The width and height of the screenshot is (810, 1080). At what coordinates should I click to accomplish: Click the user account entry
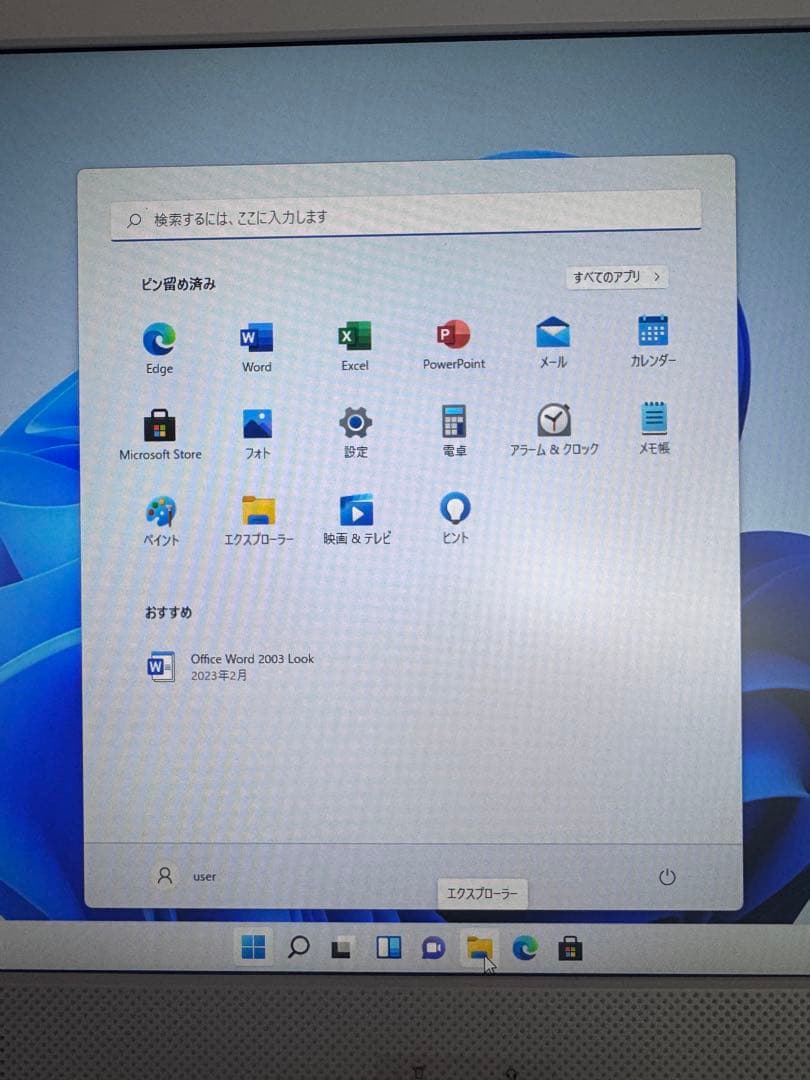pyautogui.click(x=185, y=875)
